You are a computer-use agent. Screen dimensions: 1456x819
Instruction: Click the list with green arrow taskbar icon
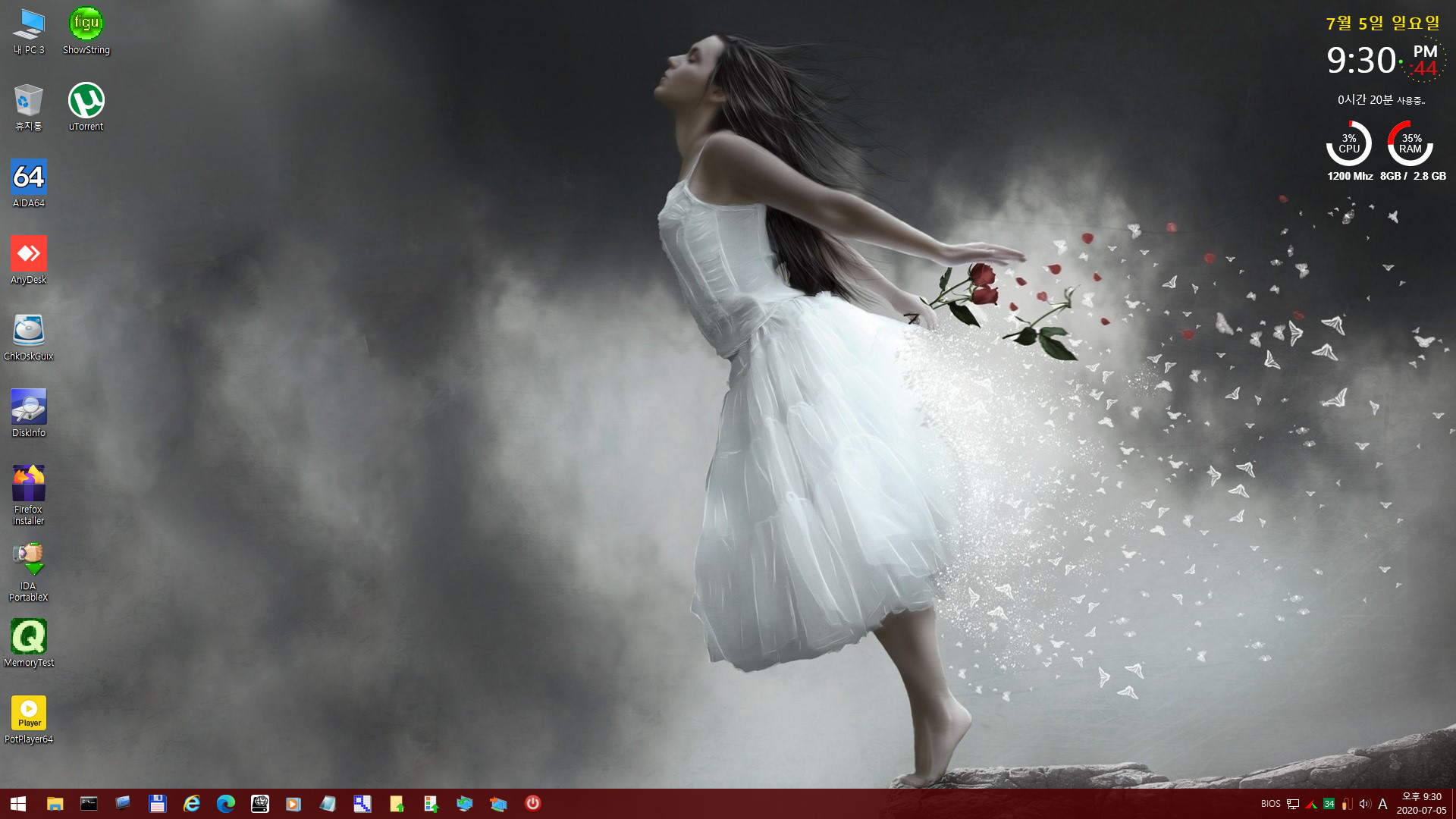(431, 804)
